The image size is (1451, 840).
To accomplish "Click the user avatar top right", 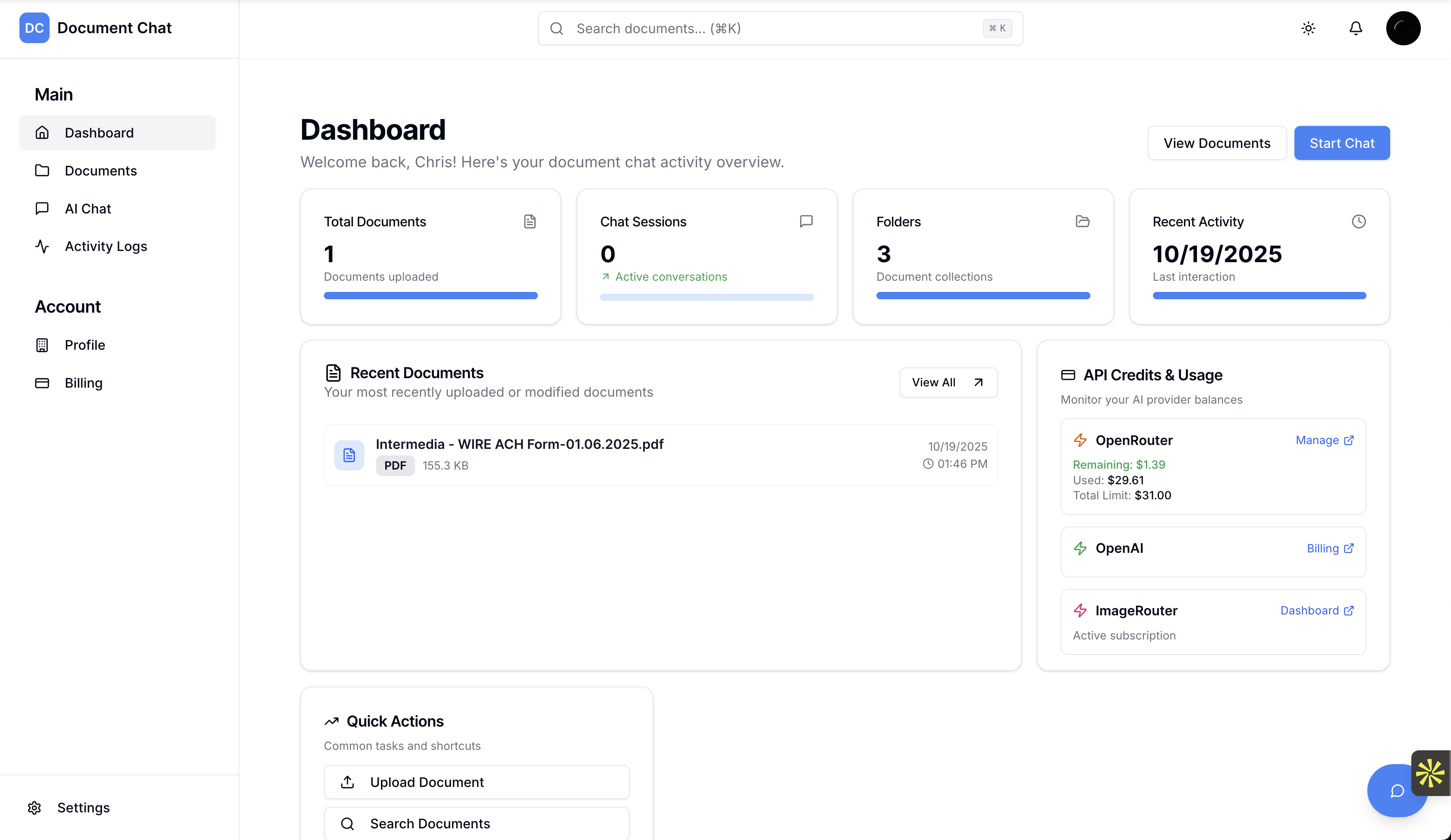I will (1403, 28).
